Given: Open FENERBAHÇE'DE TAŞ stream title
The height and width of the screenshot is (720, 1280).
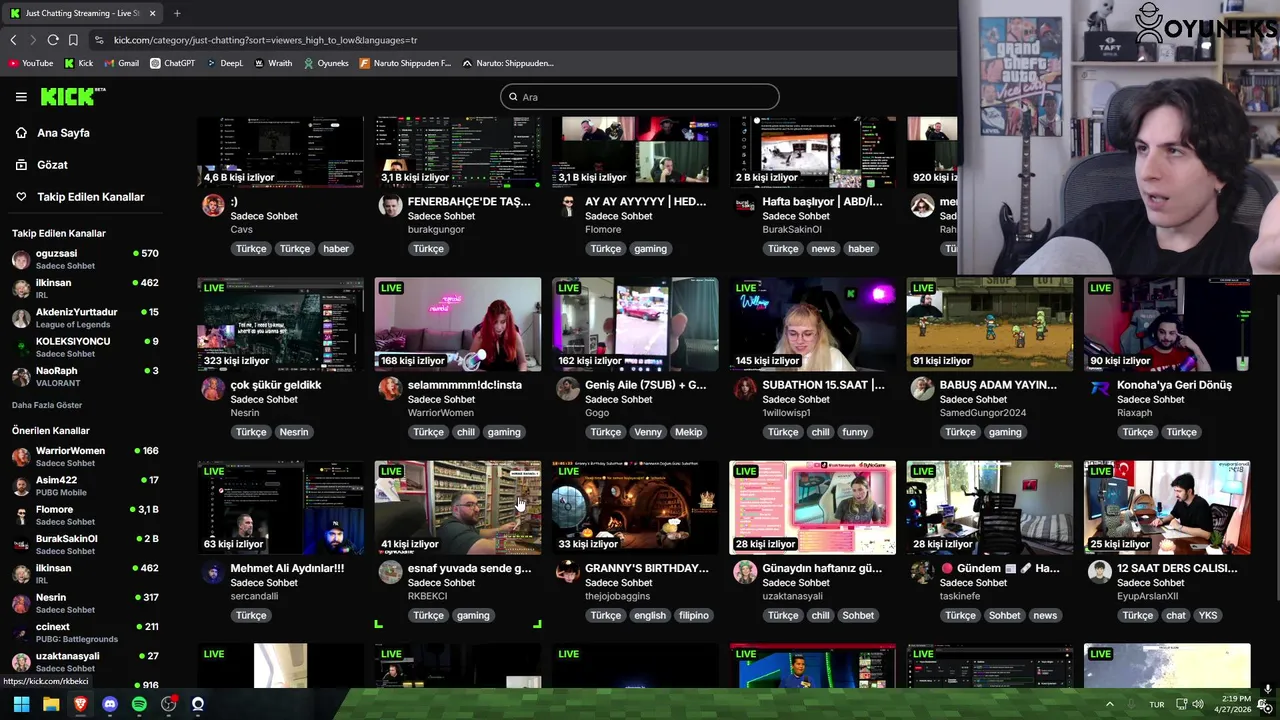Looking at the screenshot, I should (x=469, y=201).
